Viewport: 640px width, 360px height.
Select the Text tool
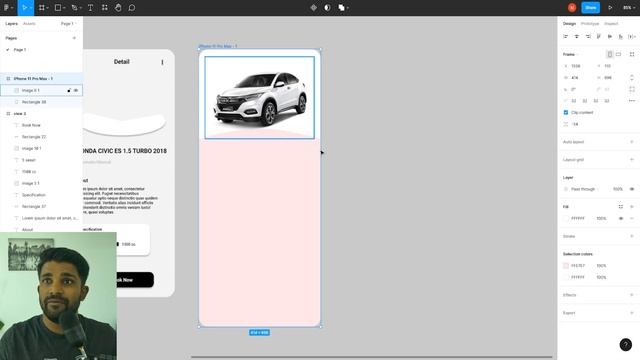pos(90,8)
